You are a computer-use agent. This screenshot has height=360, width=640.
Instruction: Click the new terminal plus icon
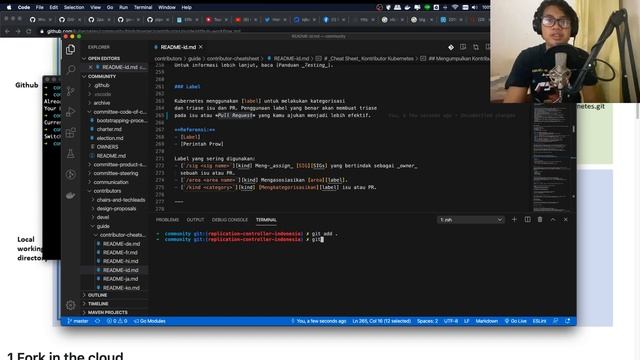514,220
